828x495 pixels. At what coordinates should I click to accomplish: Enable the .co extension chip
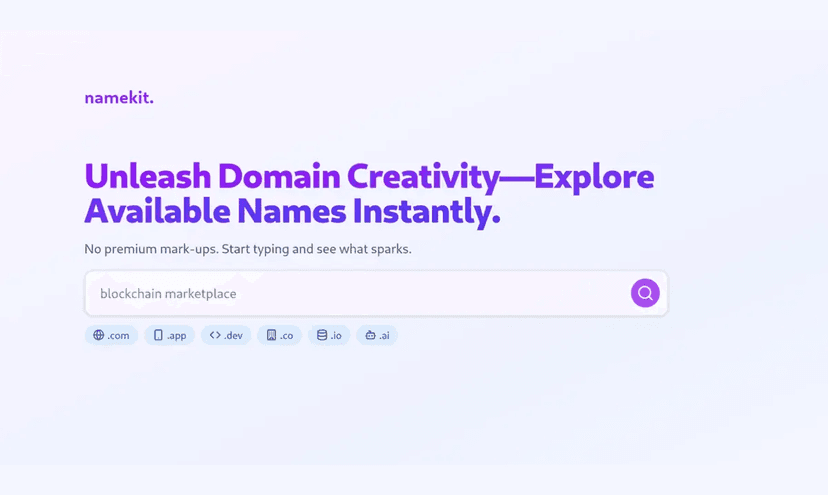280,335
